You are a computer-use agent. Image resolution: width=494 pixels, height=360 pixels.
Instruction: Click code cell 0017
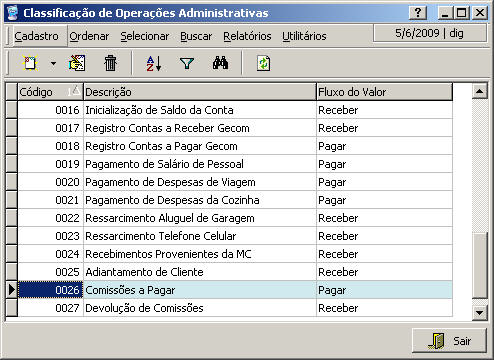50,128
